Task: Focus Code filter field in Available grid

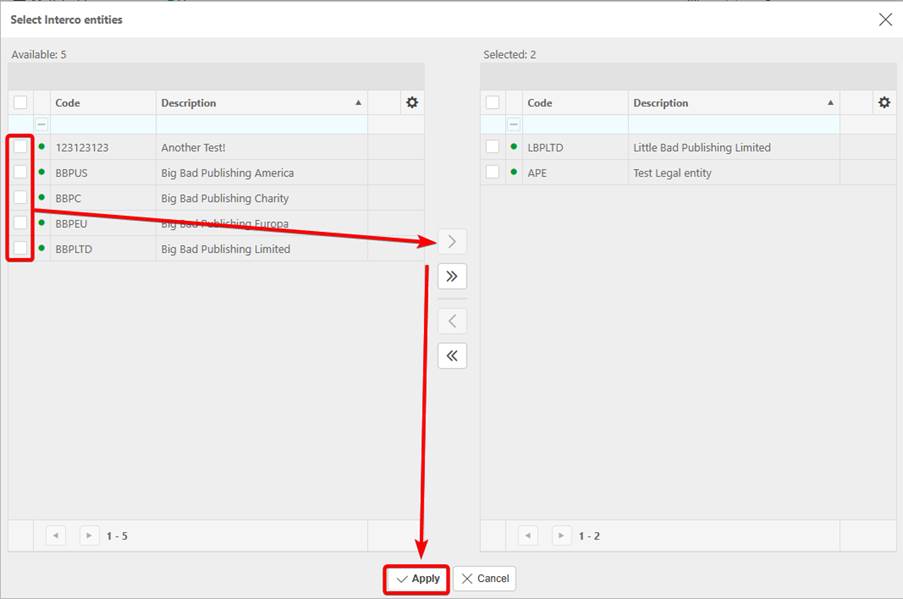Action: [103, 124]
